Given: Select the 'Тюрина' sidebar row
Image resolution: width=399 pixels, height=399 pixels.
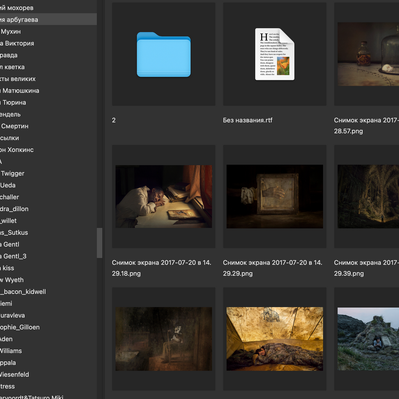Looking at the screenshot, I should tap(48, 102).
